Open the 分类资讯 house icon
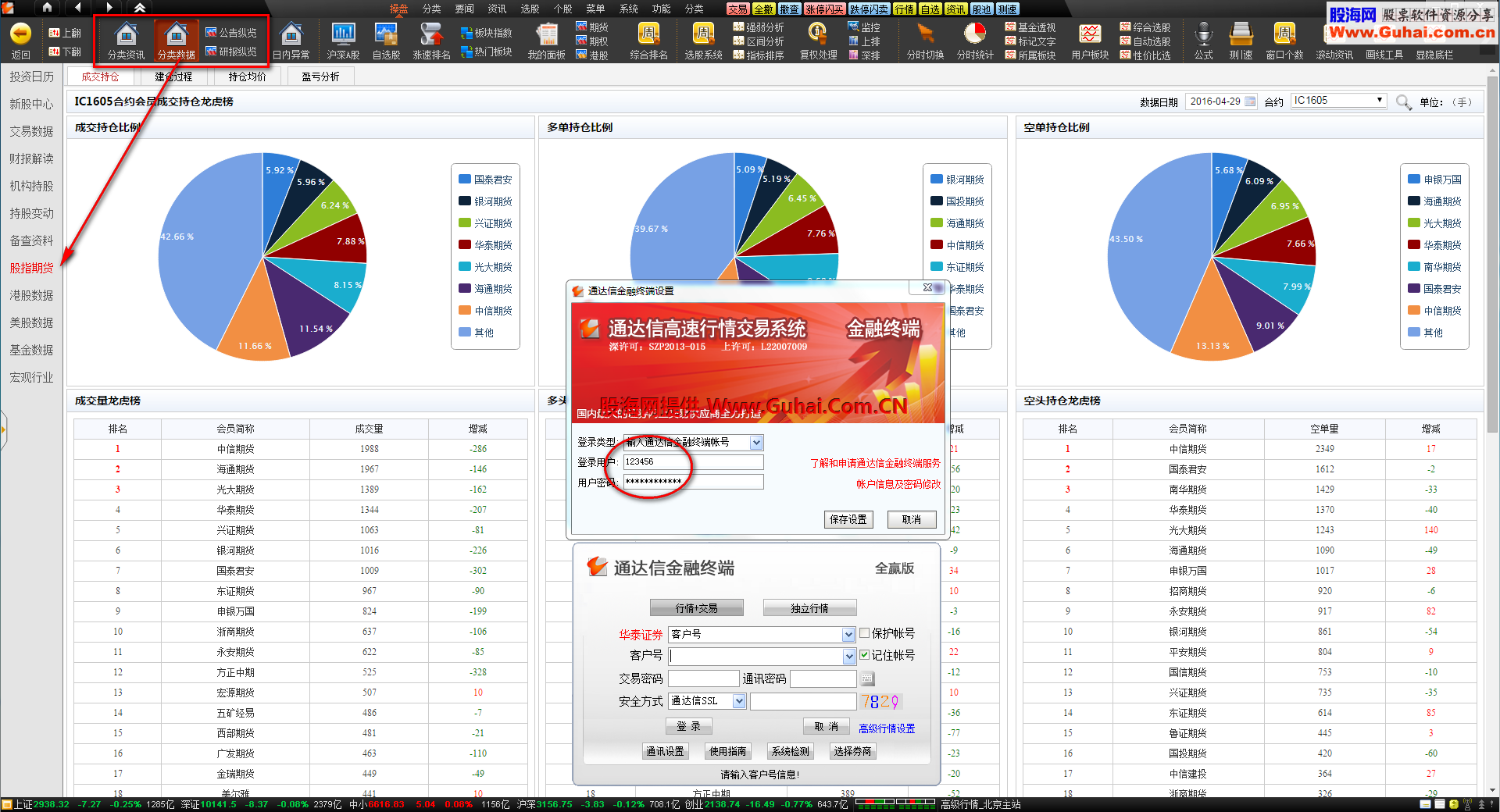Viewport: 1500px width, 812px height. pyautogui.click(x=126, y=34)
